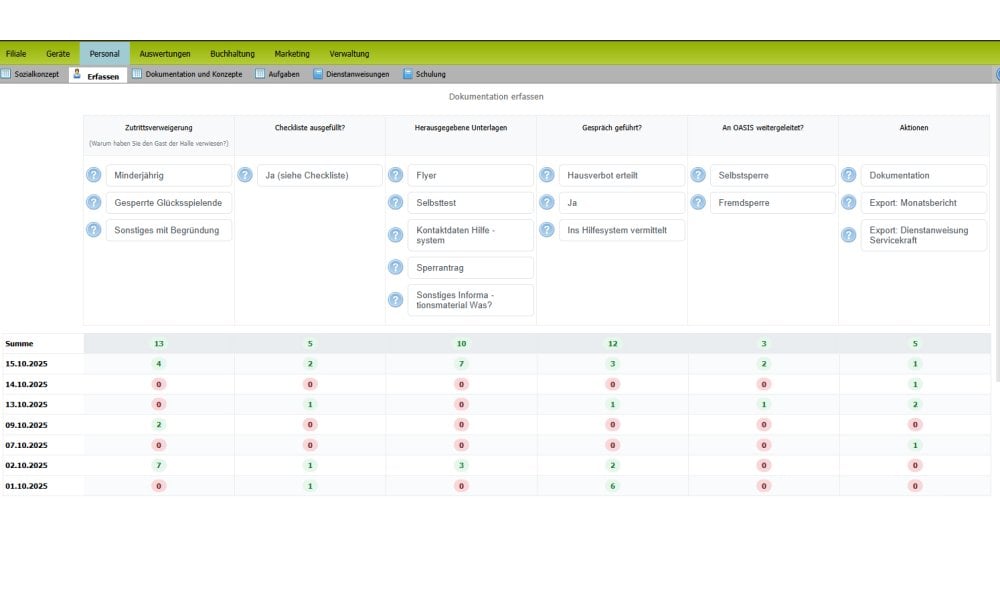Viewport: 1000px width, 600px height.
Task: Show help for Ja (siehe Checkliste)
Action: tap(245, 175)
